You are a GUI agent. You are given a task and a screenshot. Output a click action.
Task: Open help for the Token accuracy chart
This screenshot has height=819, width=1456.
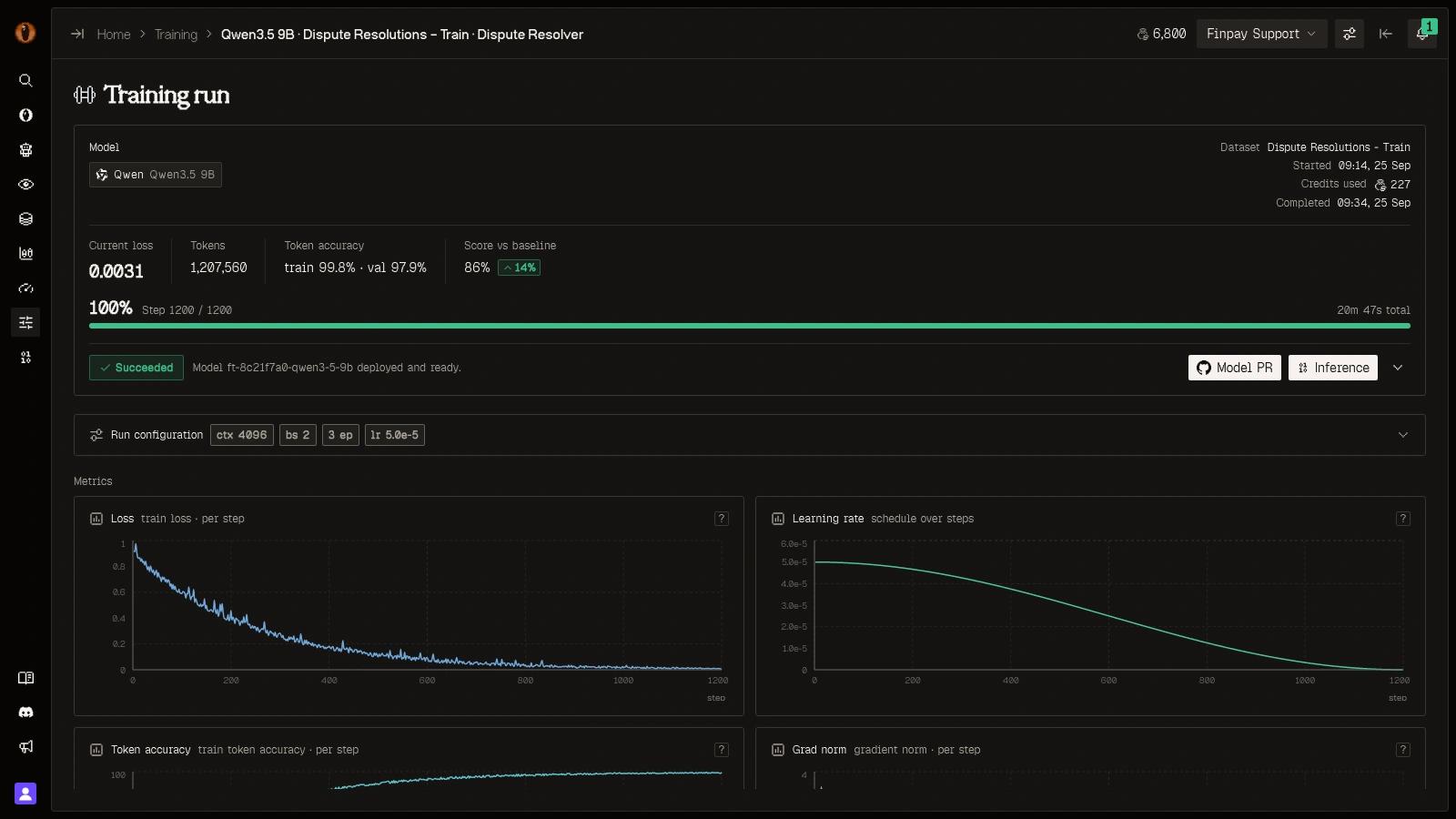coord(722,750)
